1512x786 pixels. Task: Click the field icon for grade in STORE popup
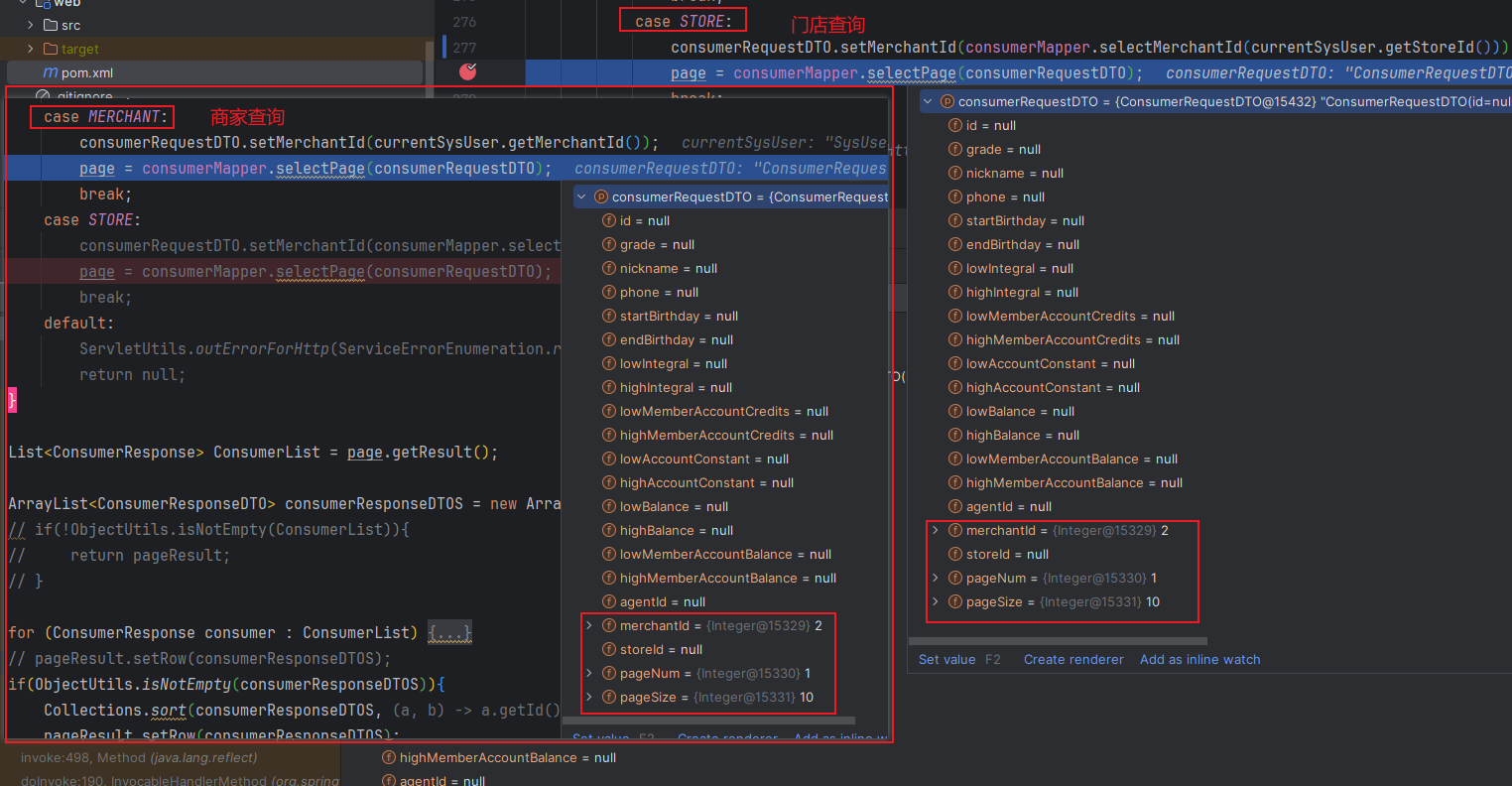pos(956,149)
